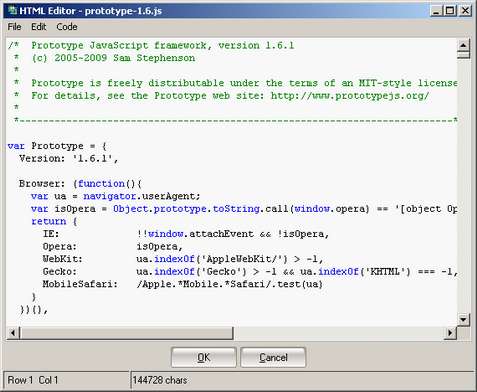Click the horizontal scrollbar thumb
This screenshot has width=477, height=392.
pos(126,333)
